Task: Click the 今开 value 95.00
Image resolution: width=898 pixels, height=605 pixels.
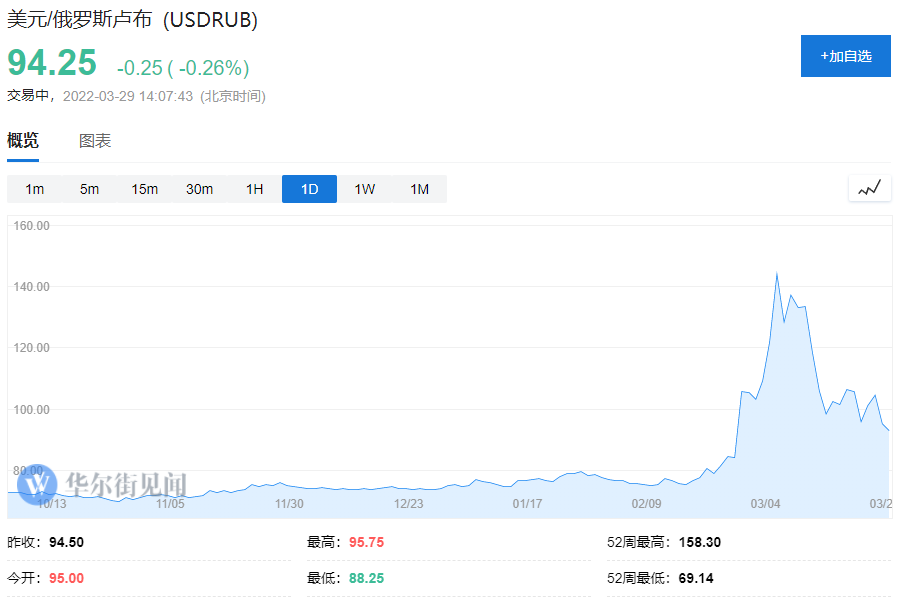Action: point(66,578)
